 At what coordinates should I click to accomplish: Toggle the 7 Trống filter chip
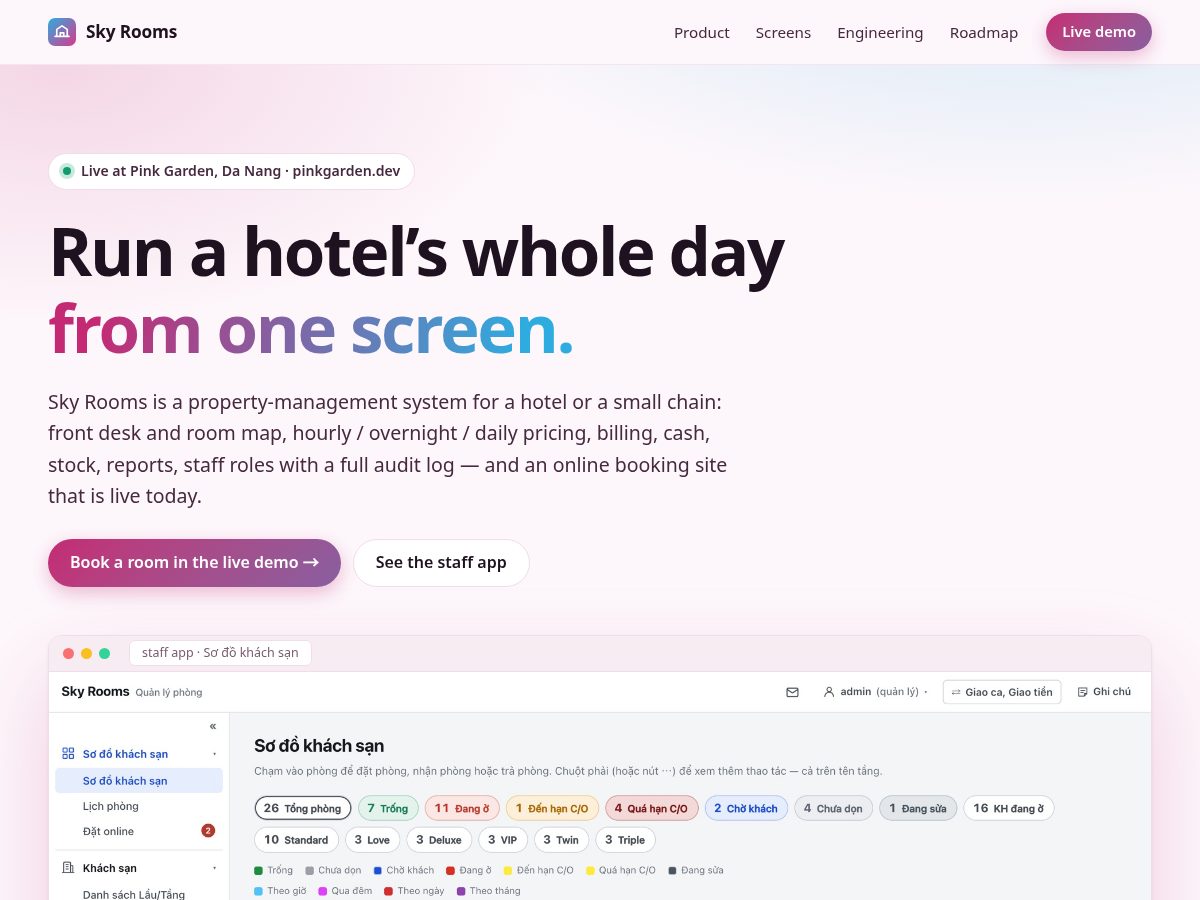tap(388, 808)
